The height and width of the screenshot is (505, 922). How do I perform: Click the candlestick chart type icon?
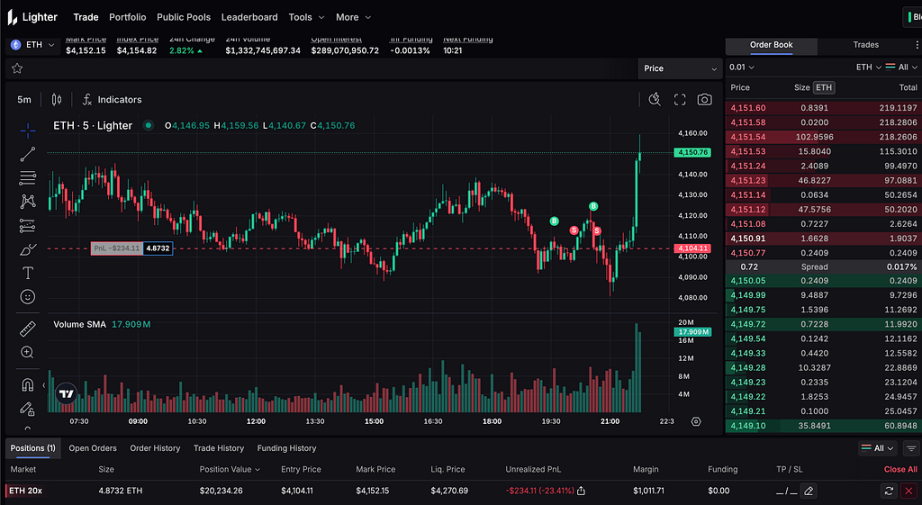56,100
